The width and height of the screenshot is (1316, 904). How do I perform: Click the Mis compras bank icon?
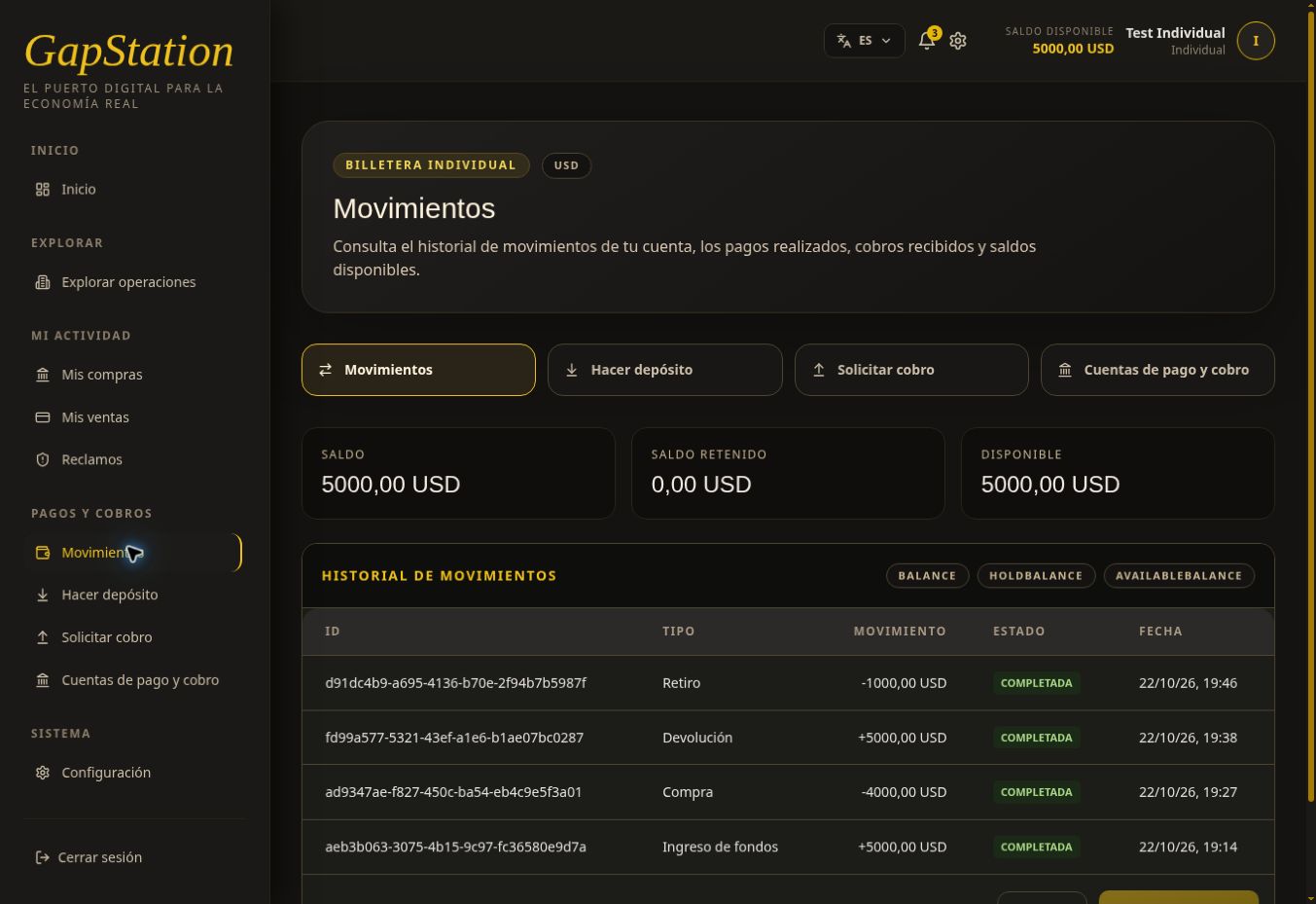click(x=42, y=375)
